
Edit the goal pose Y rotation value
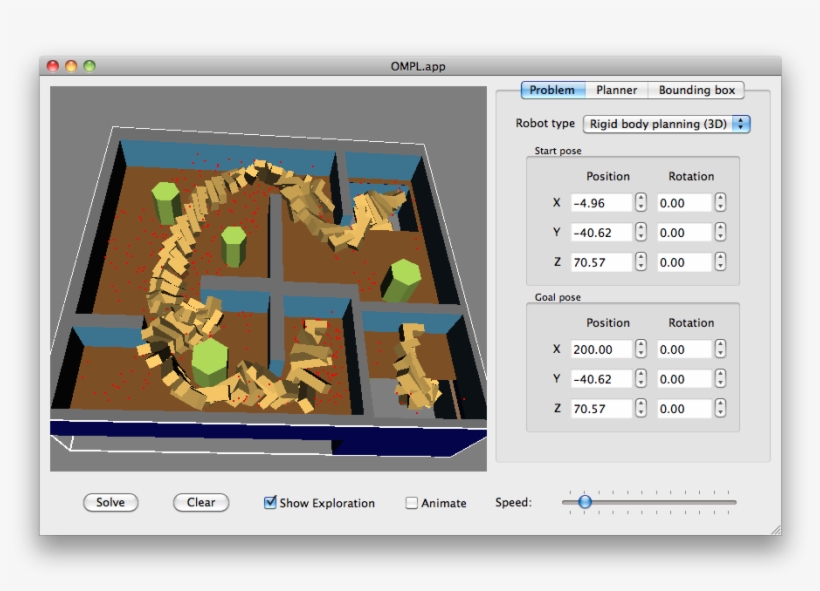(x=683, y=378)
